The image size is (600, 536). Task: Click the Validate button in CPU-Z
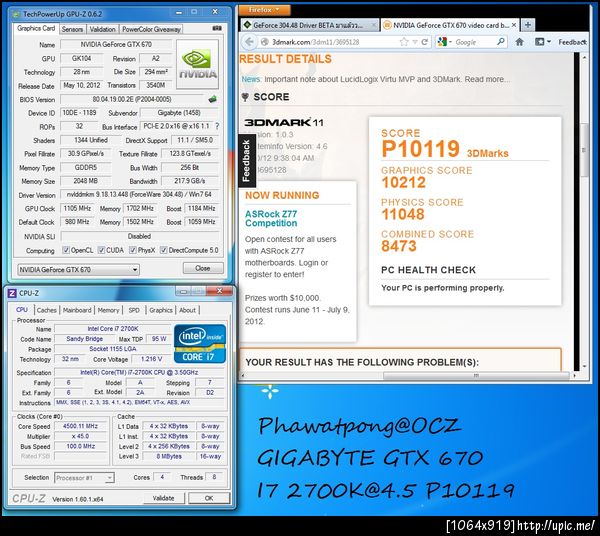(163, 498)
